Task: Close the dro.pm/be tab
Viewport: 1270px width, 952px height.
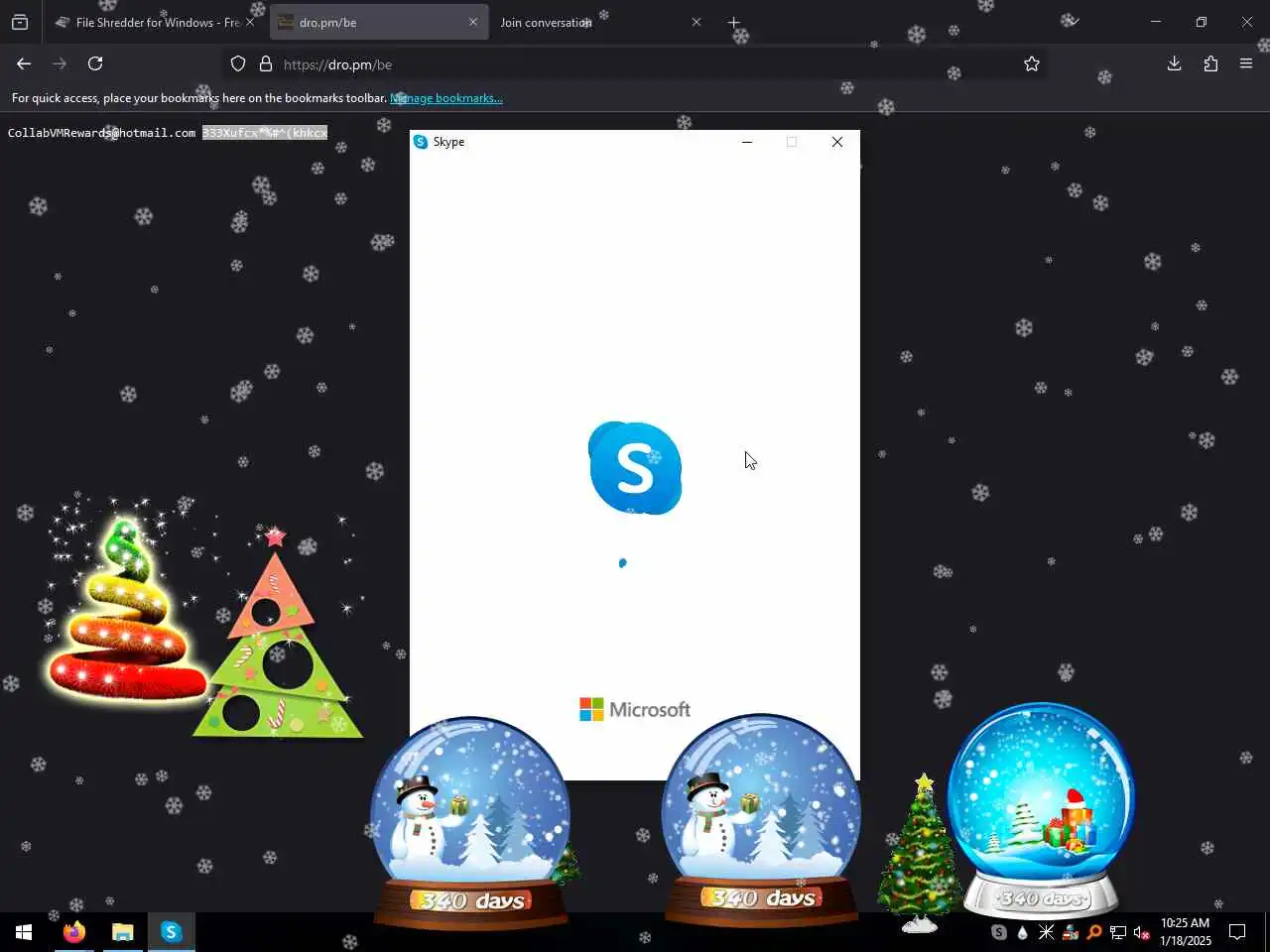Action: tap(473, 22)
